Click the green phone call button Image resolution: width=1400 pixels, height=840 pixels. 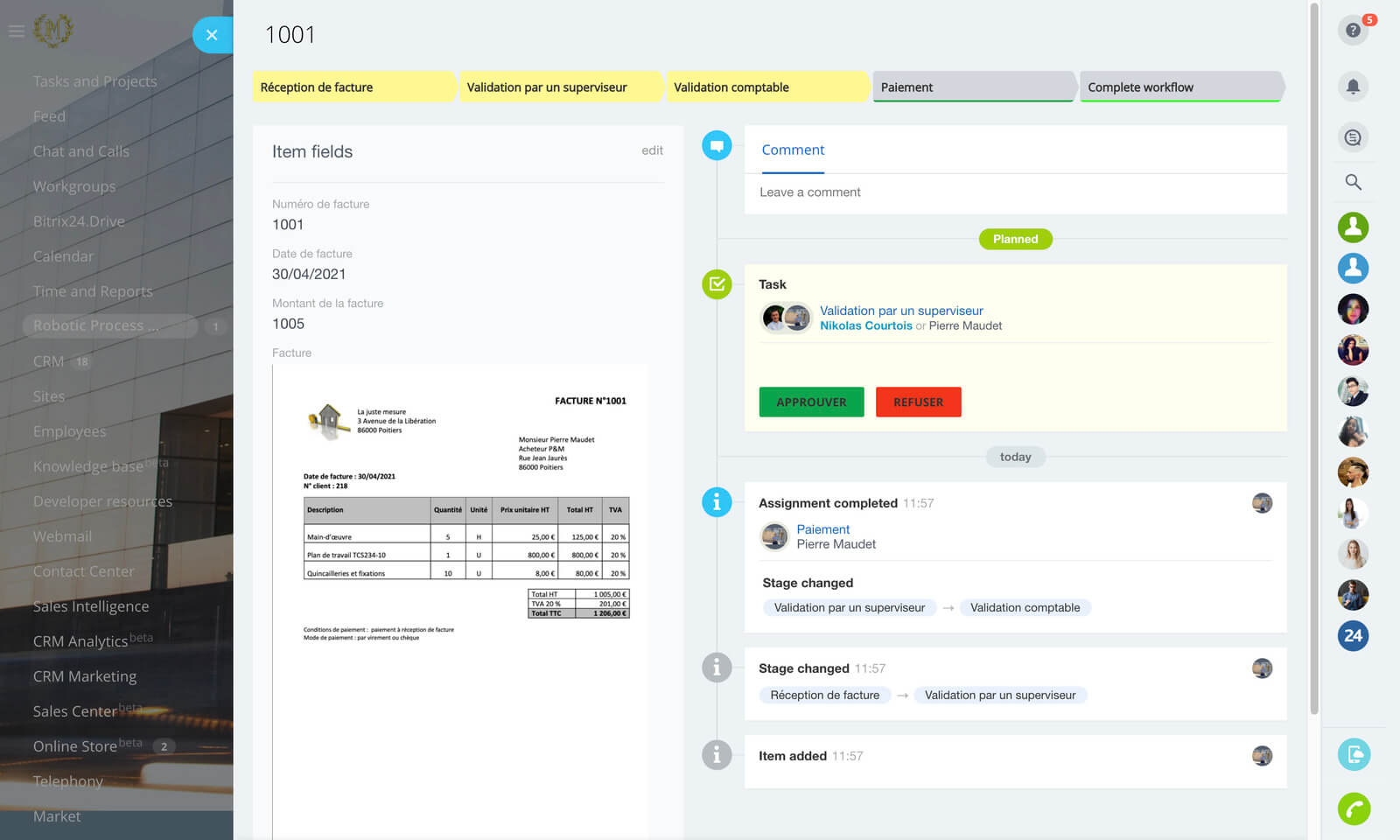coord(1354,808)
